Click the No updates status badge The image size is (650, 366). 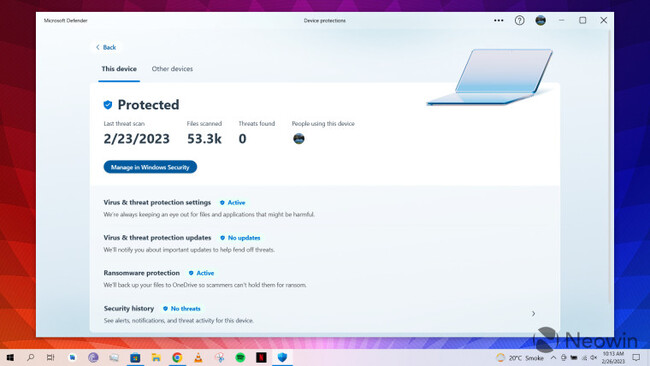tap(240, 238)
